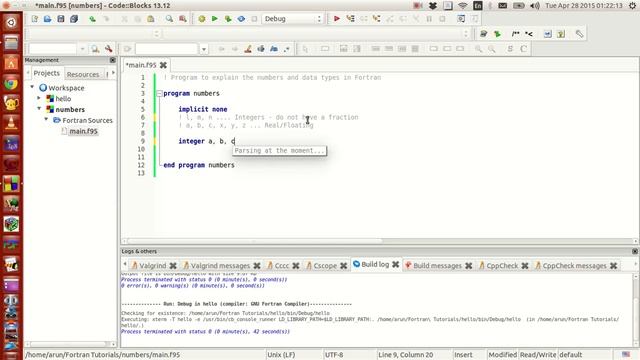Open a file via the Open toolbar icon
The image size is (640, 360).
coord(48,19)
